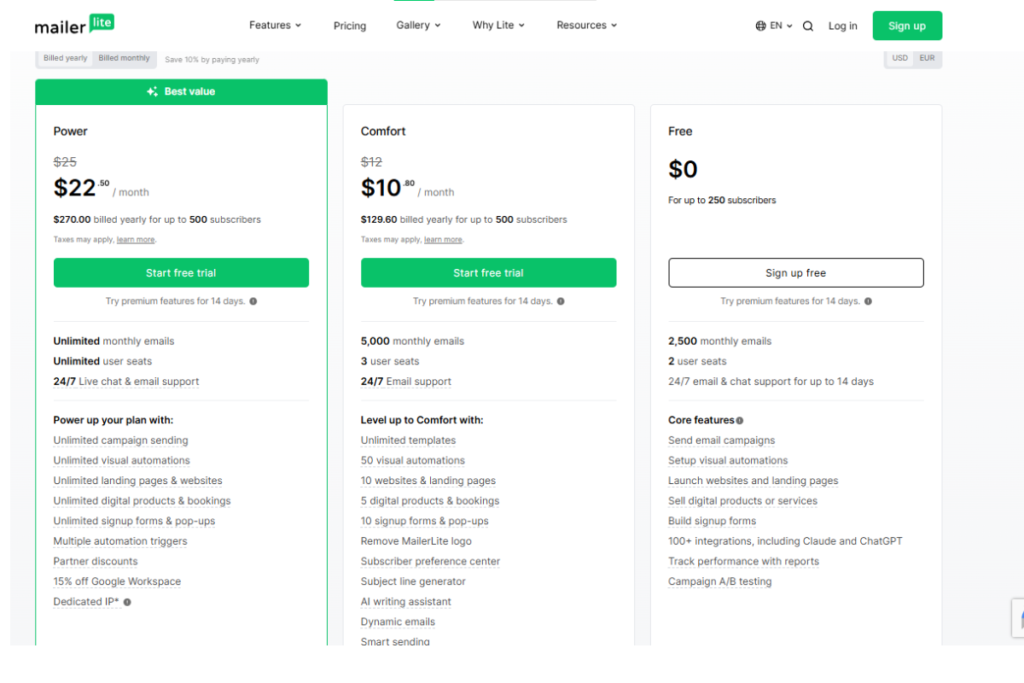The height and width of the screenshot is (683, 1024).
Task: Click Campaign A/B testing feature
Action: click(x=720, y=582)
